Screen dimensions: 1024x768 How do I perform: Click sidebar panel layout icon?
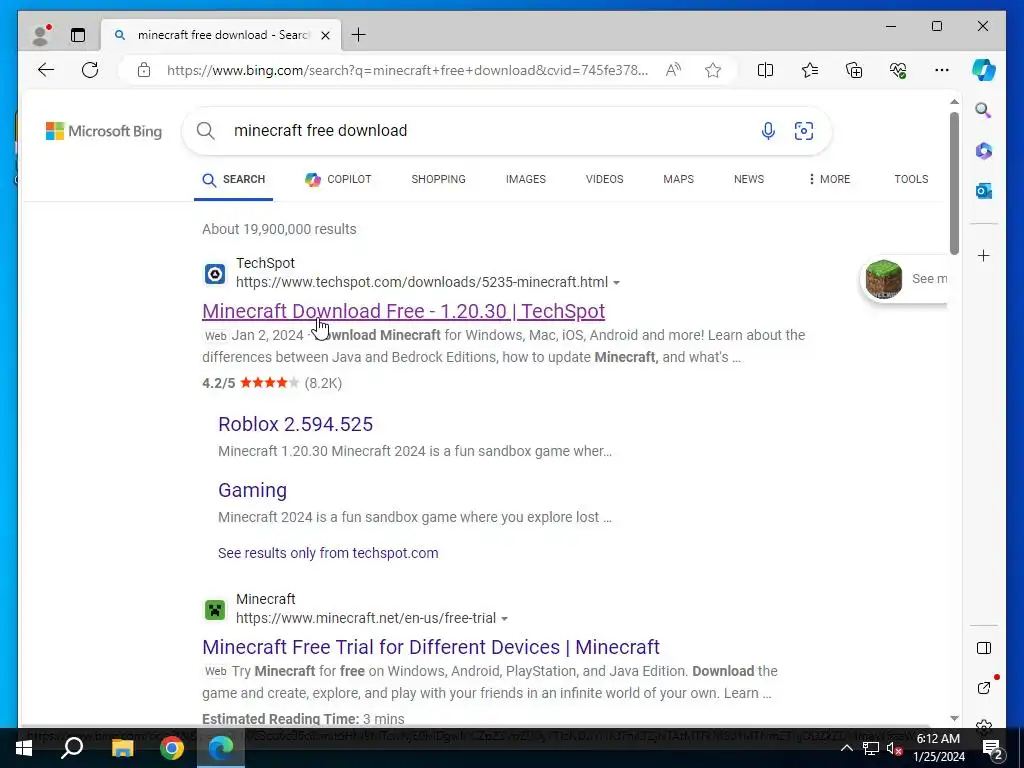(x=984, y=648)
